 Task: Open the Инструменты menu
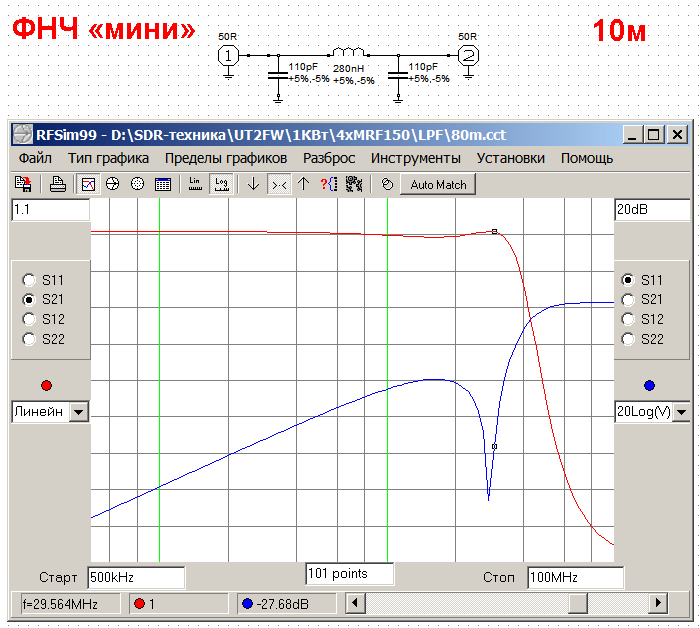tap(415, 158)
